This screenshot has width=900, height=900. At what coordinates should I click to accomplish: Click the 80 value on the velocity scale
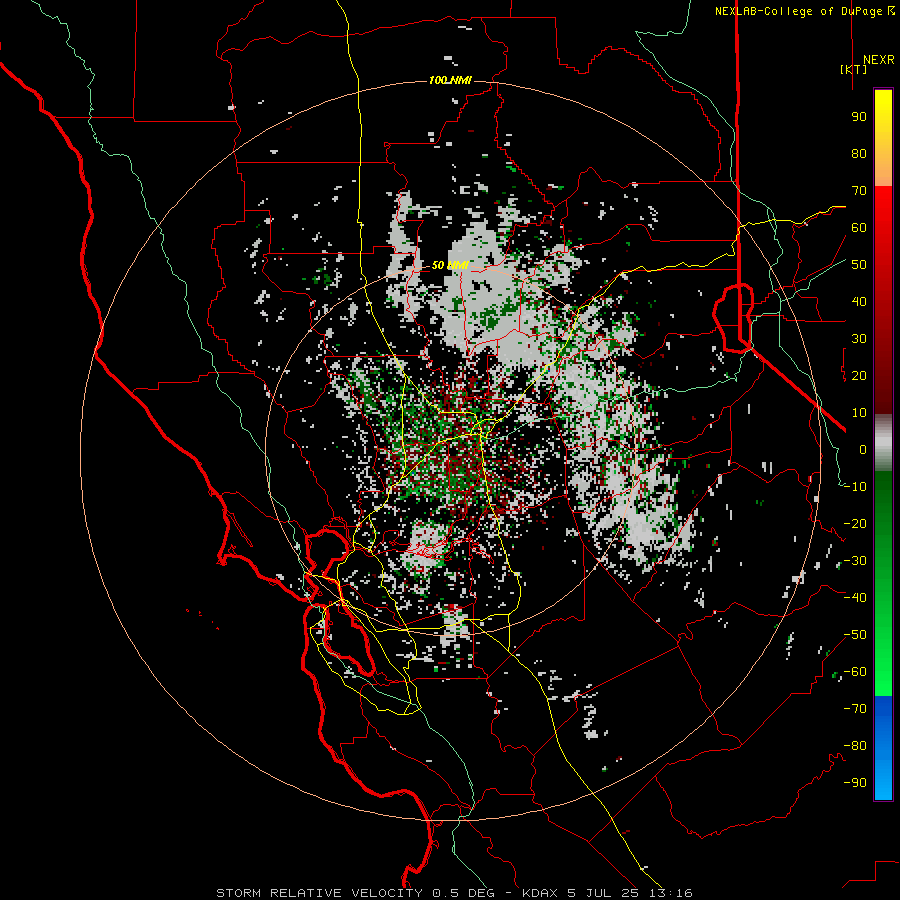859,154
